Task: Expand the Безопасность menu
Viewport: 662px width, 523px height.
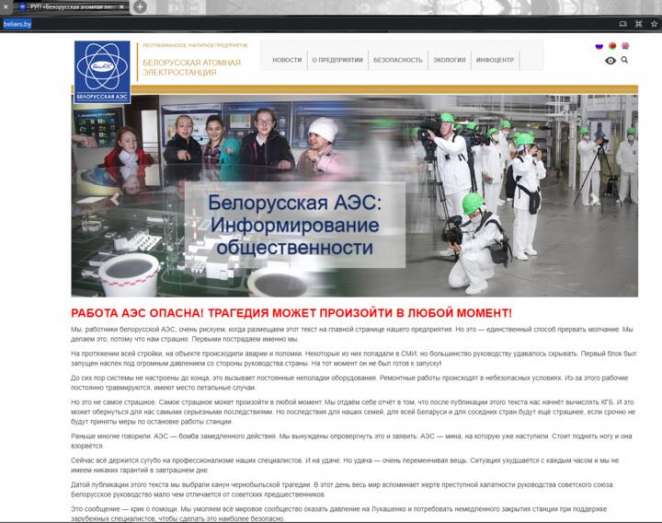Action: click(x=398, y=60)
